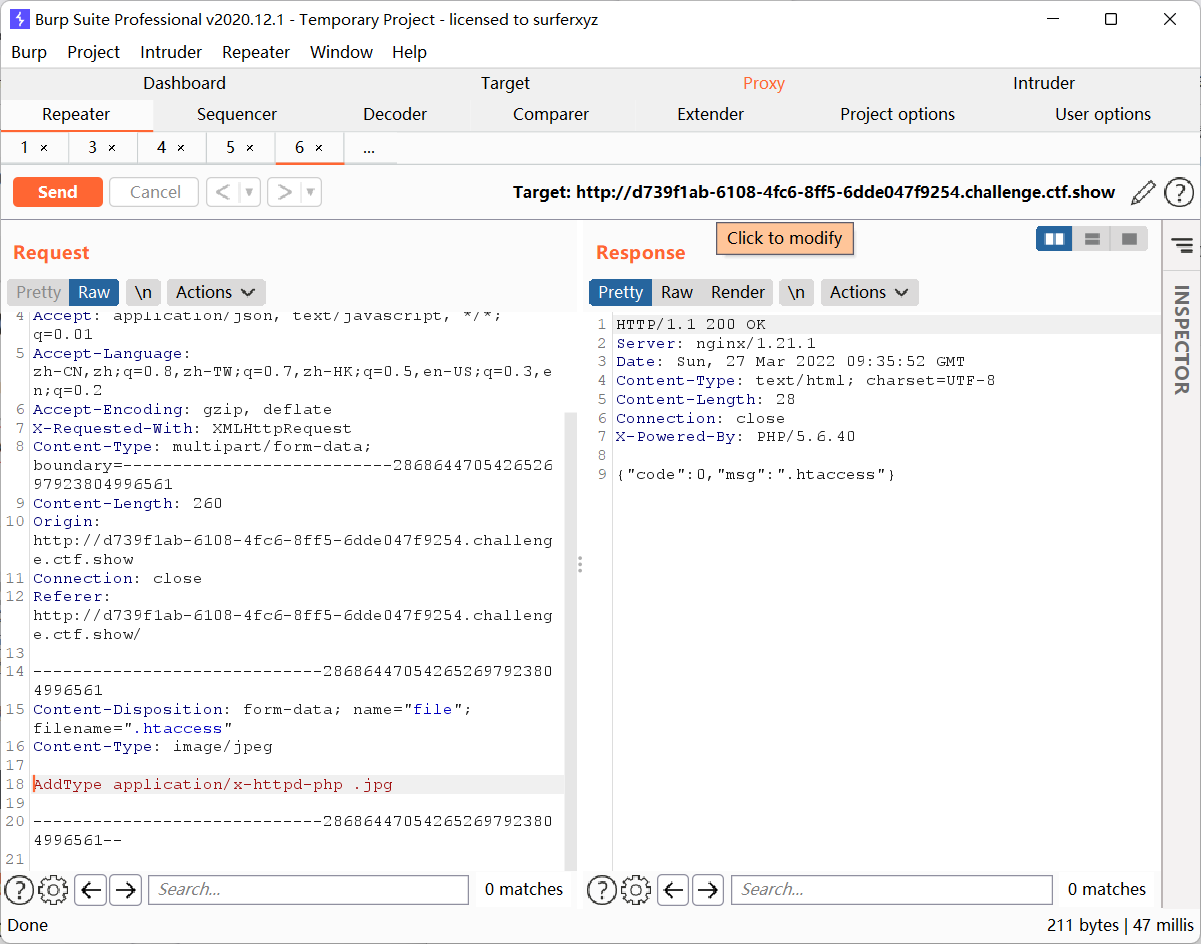Viewport: 1201px width, 944px height.
Task: Open the Burp menu
Action: [29, 52]
